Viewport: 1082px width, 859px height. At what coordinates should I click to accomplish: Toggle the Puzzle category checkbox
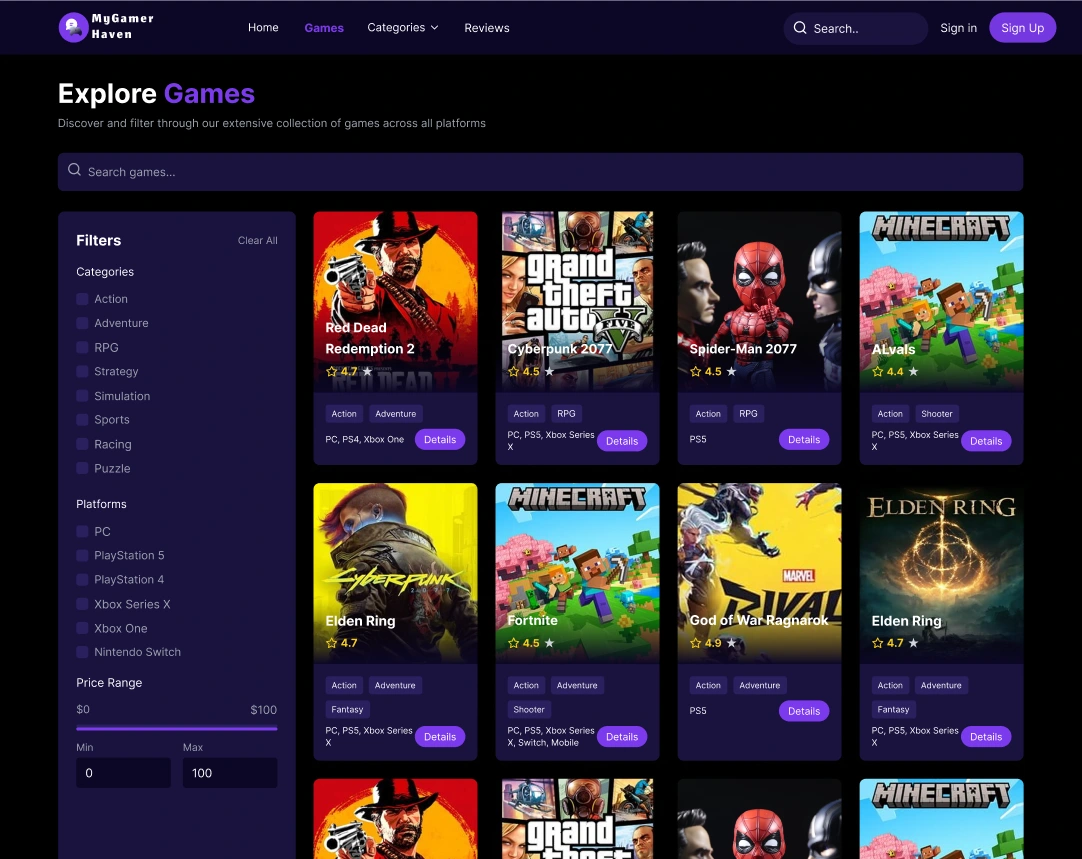click(x=82, y=468)
